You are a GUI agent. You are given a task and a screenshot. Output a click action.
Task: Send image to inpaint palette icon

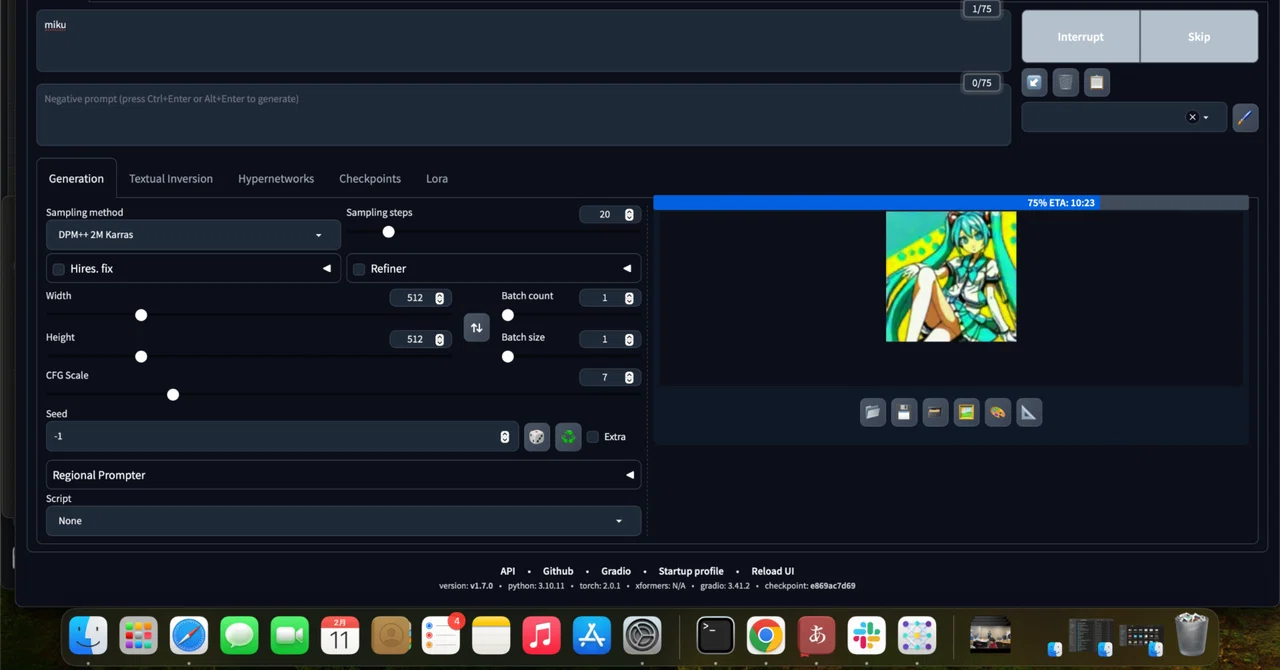pyautogui.click(x=997, y=412)
